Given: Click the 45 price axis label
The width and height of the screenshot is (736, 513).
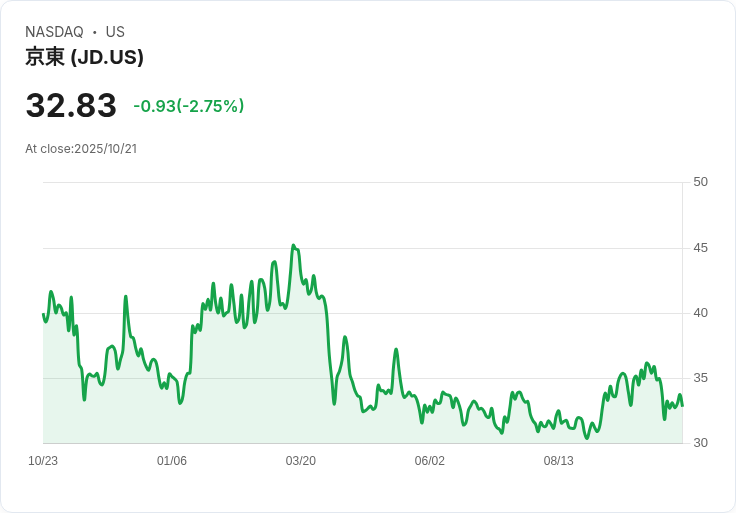Looking at the screenshot, I should [700, 248].
